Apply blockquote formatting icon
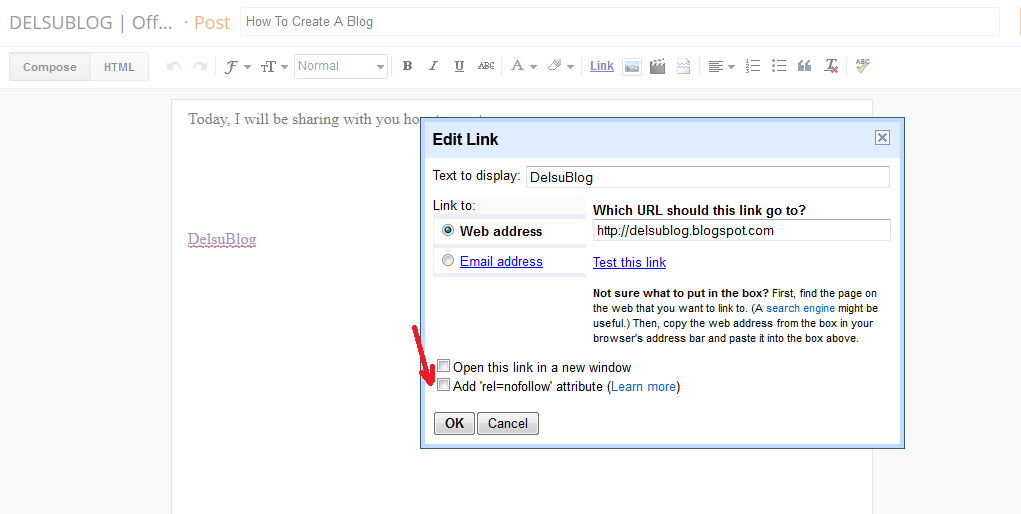Screen dimensions: 1021x514 (x=804, y=66)
